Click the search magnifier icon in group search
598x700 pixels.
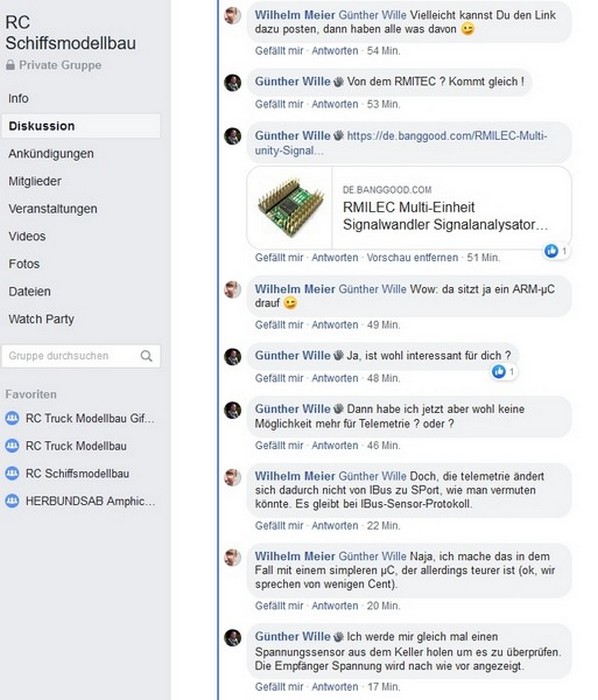[x=146, y=356]
